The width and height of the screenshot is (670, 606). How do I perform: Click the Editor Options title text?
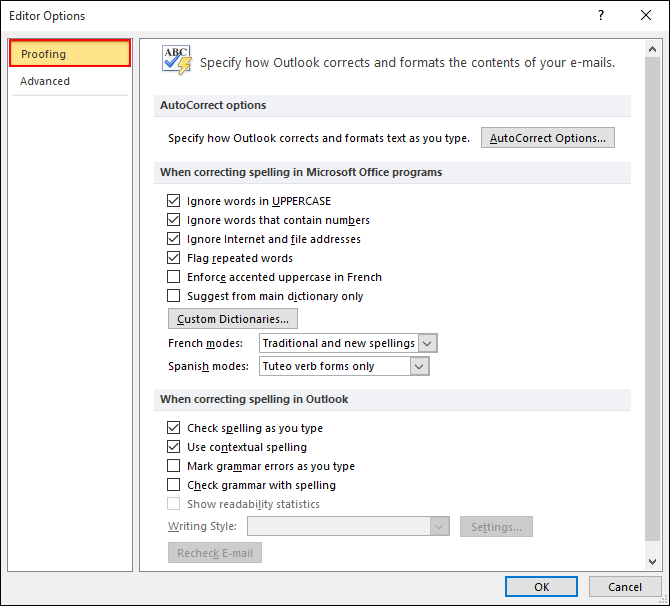(x=47, y=16)
